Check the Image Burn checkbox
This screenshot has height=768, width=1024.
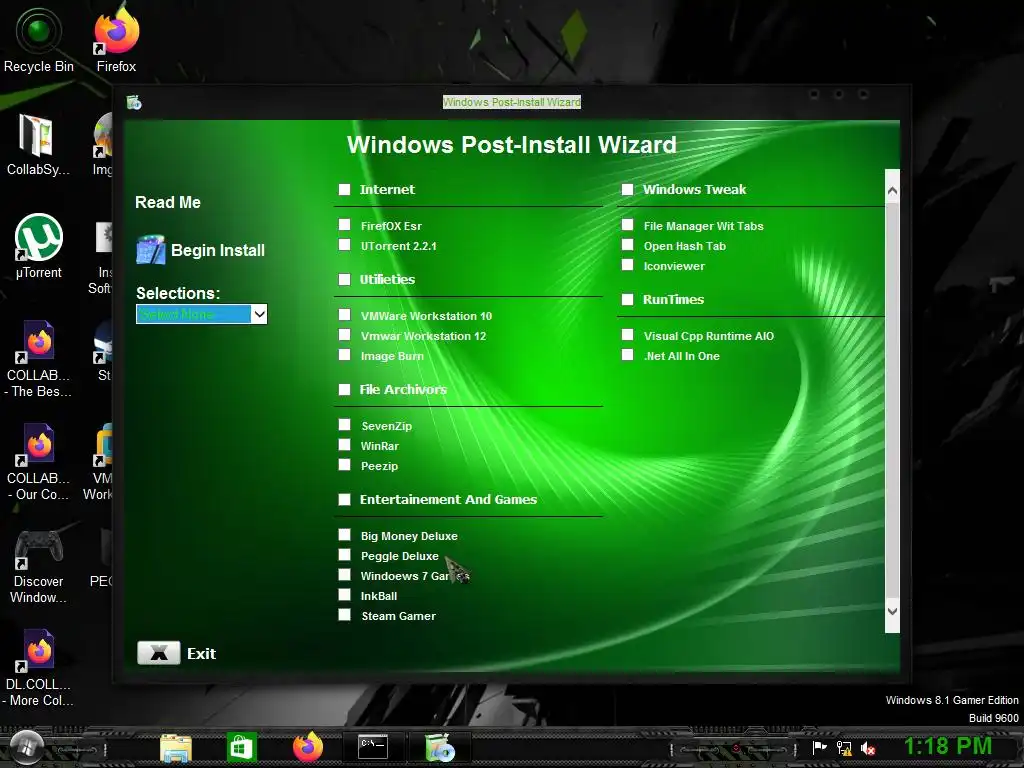(344, 355)
